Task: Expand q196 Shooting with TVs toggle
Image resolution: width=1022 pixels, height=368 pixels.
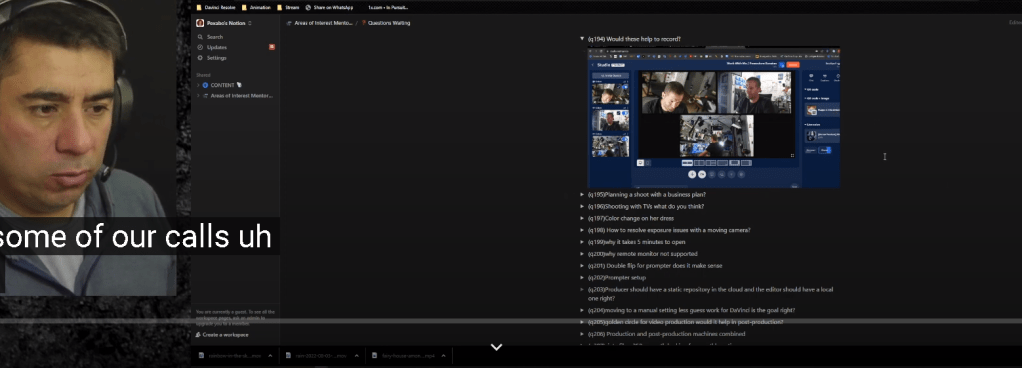Action: pyautogui.click(x=582, y=206)
